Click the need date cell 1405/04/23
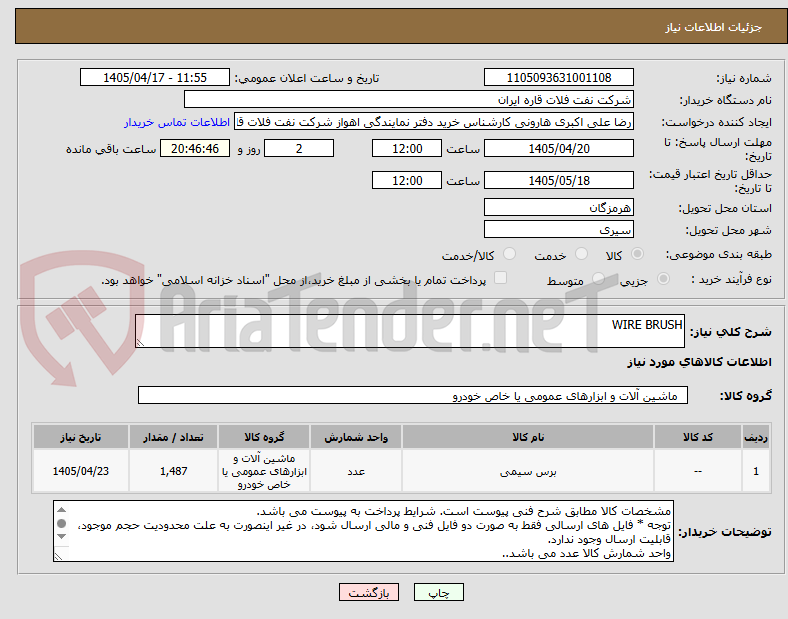Image resolution: width=788 pixels, height=619 pixels. [x=80, y=471]
